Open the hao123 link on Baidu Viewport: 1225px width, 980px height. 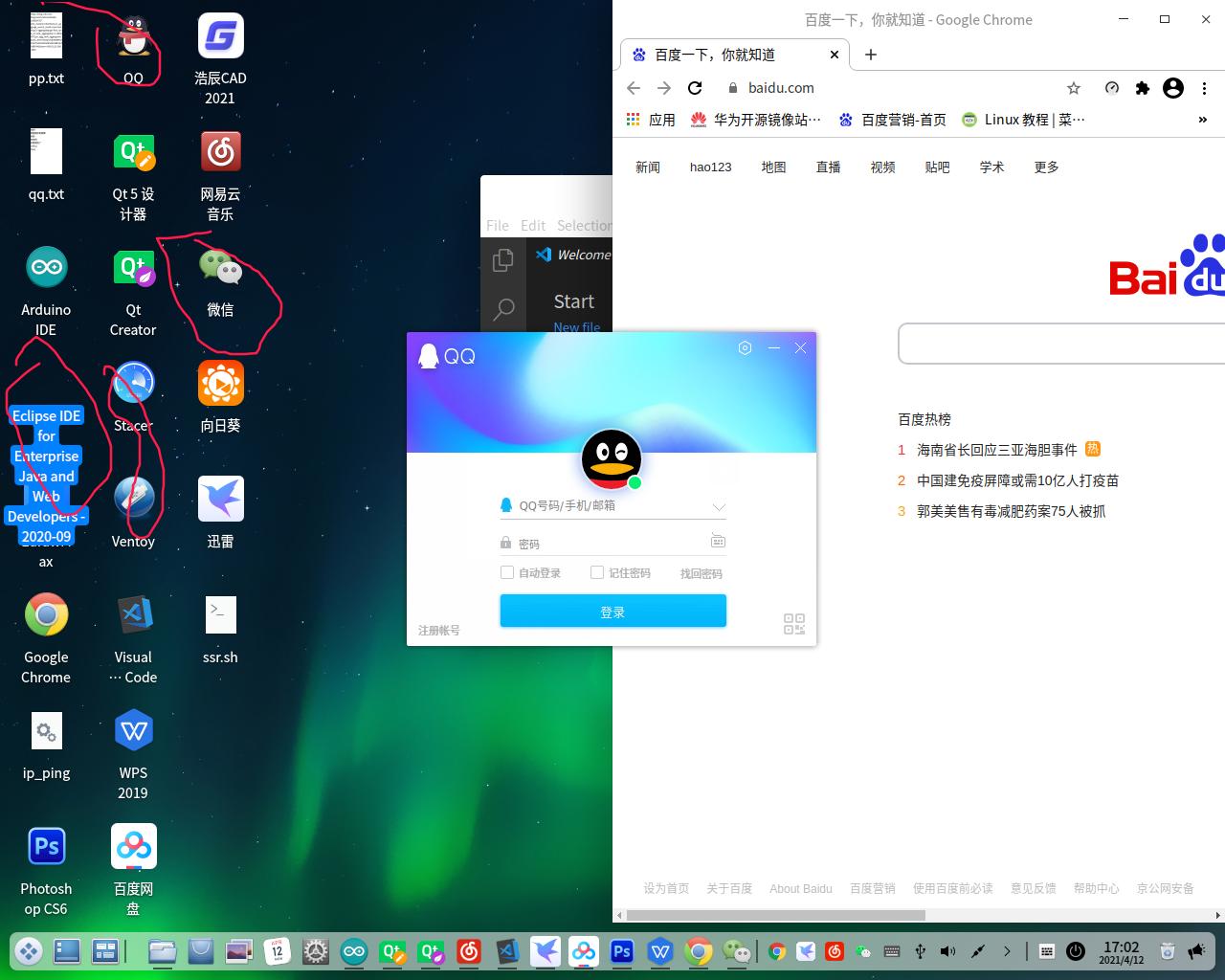pos(711,167)
